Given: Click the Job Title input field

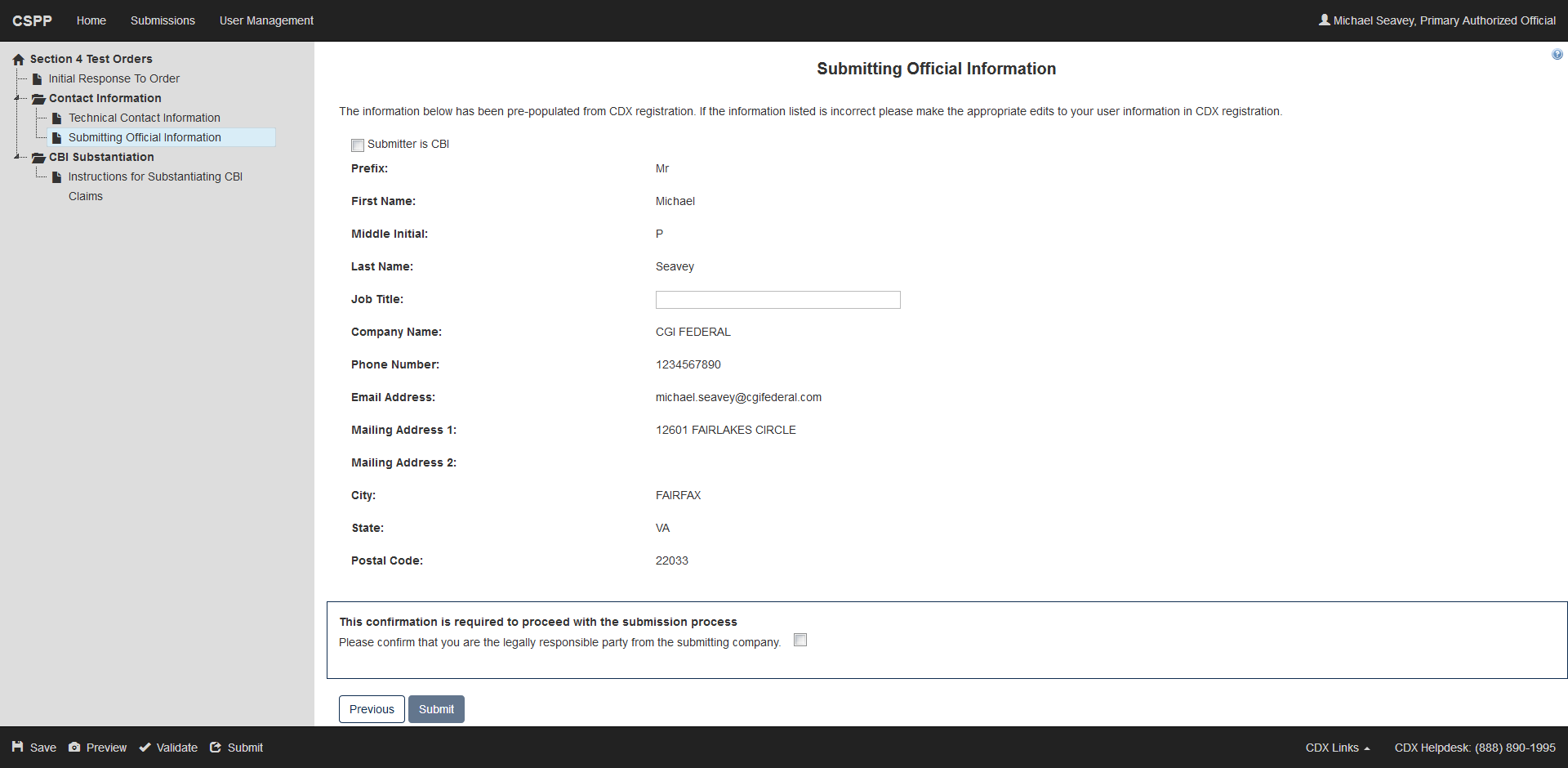Looking at the screenshot, I should coord(777,300).
